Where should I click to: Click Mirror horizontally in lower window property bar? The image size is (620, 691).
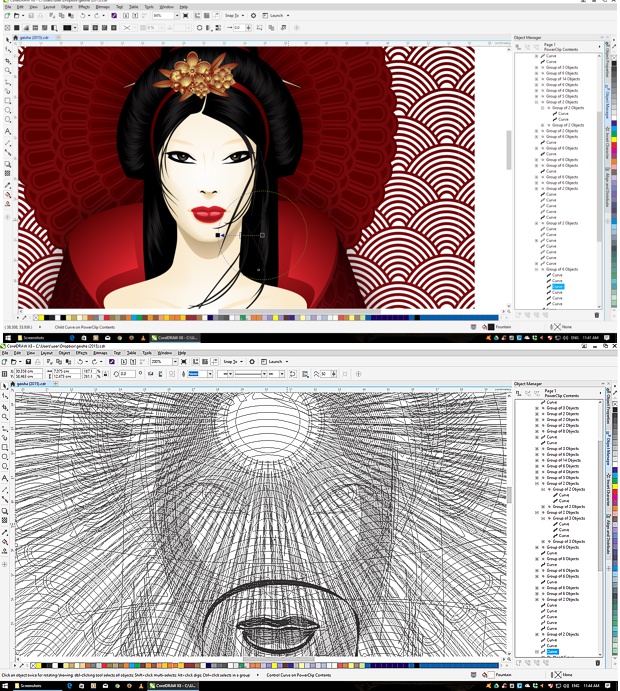click(151, 374)
